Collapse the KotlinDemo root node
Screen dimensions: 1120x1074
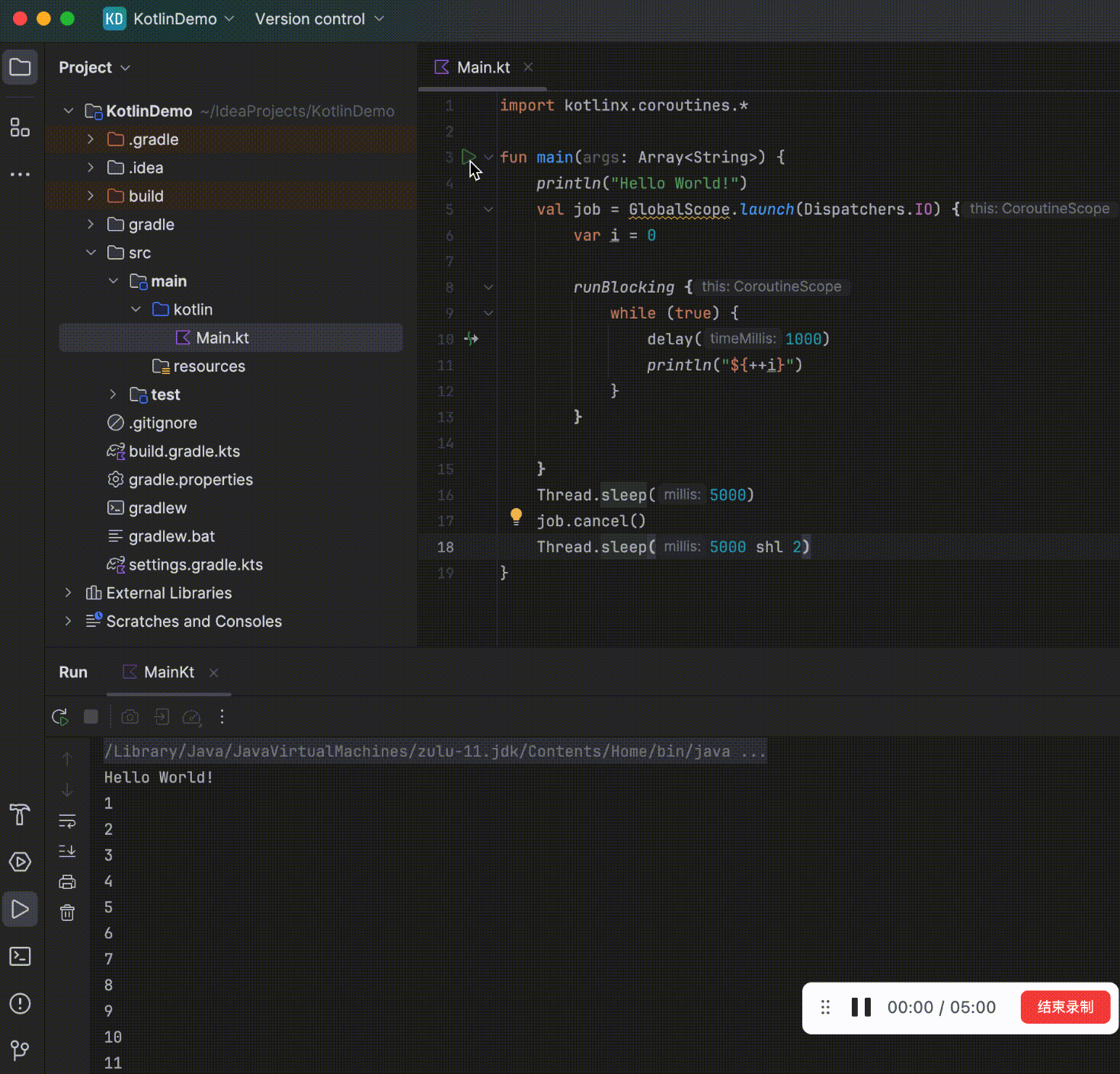click(x=69, y=111)
